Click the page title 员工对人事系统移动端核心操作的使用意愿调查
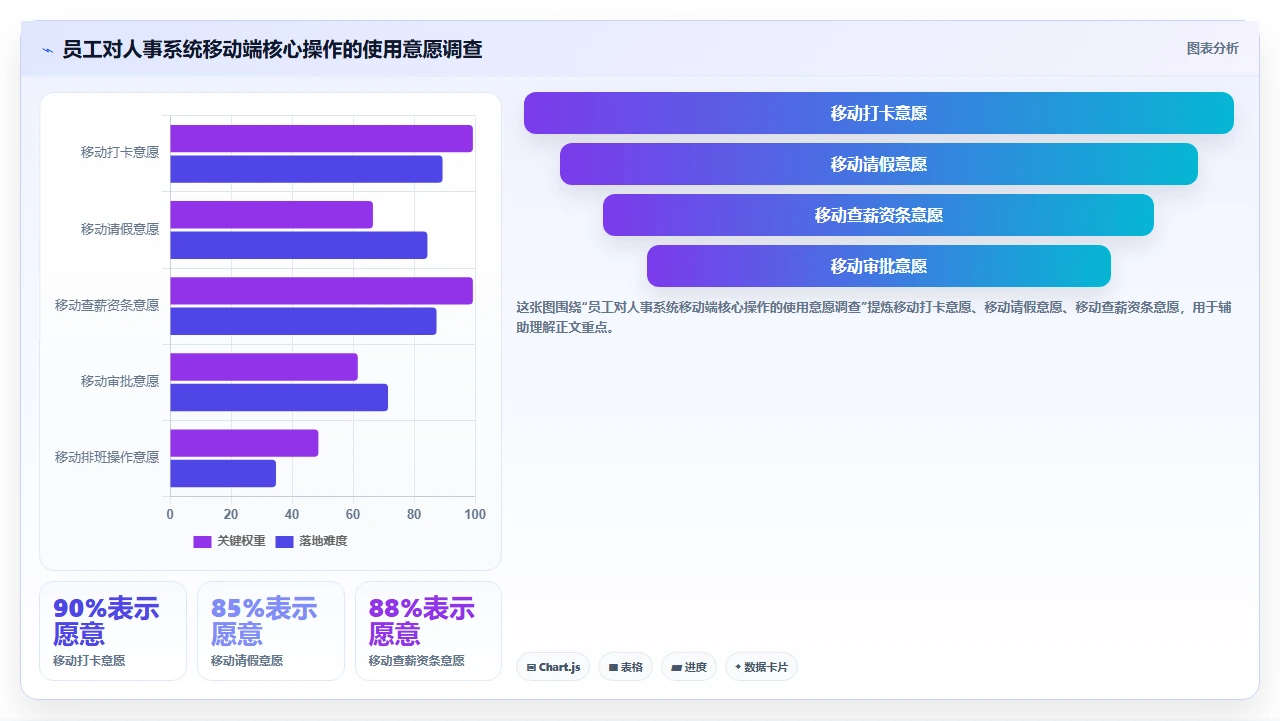The image size is (1280, 721). (272, 49)
